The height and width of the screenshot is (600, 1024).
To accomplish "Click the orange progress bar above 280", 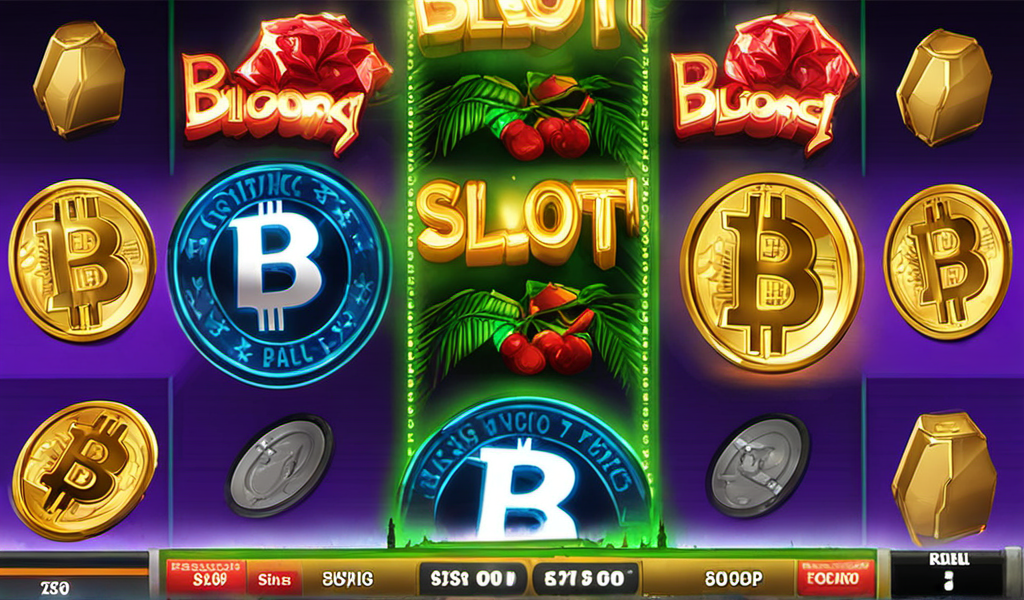I will tap(74, 571).
